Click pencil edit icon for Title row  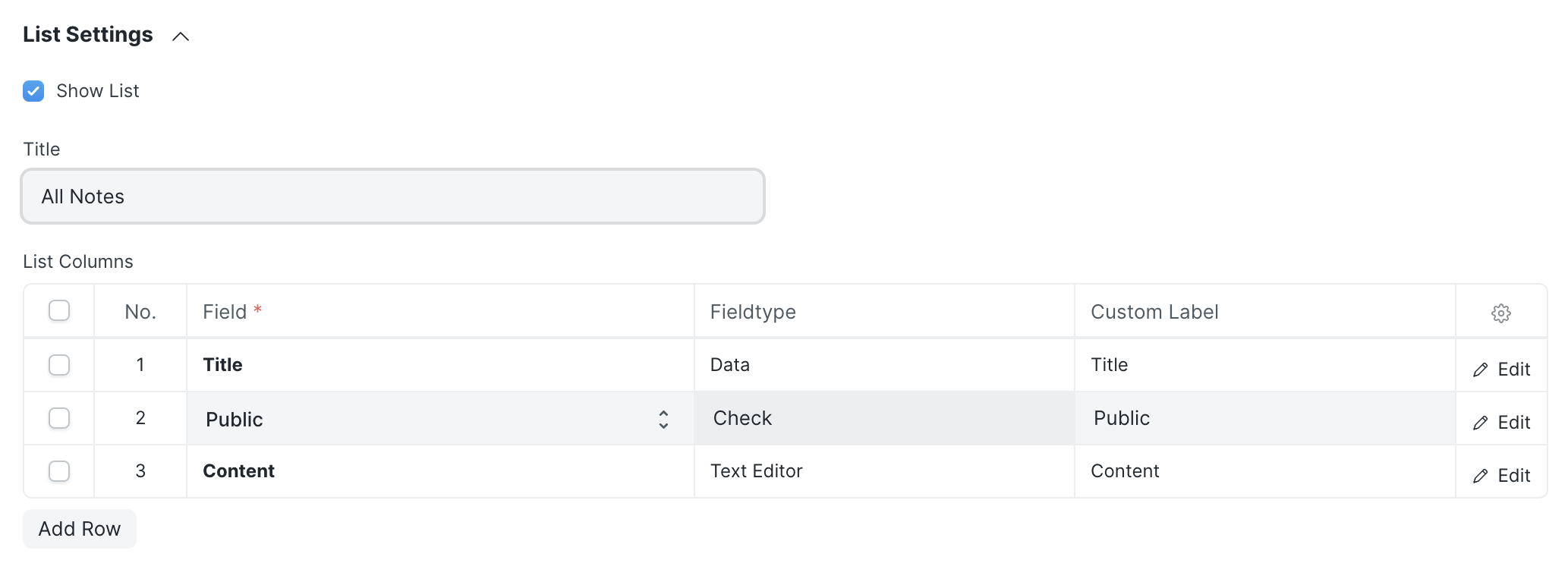coord(1480,370)
